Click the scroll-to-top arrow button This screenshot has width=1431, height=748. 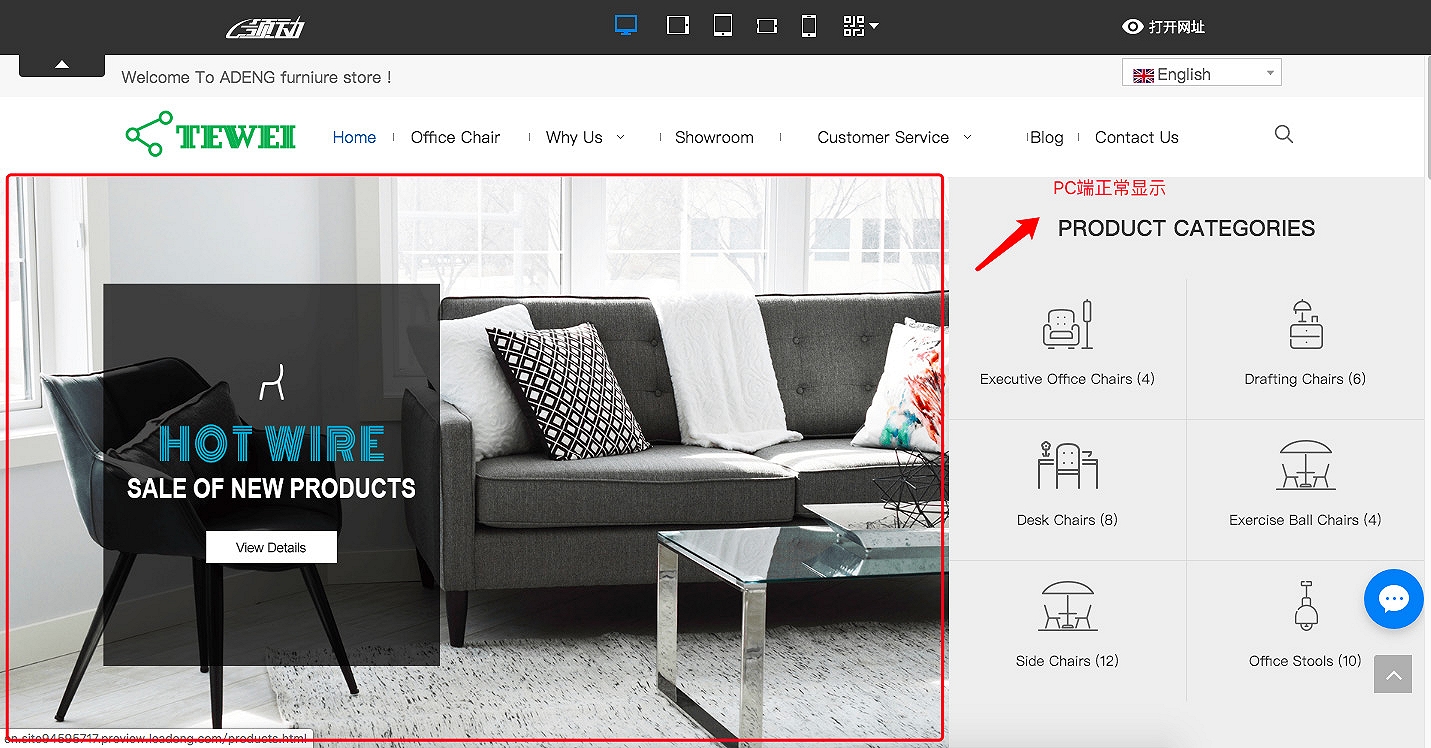1393,675
